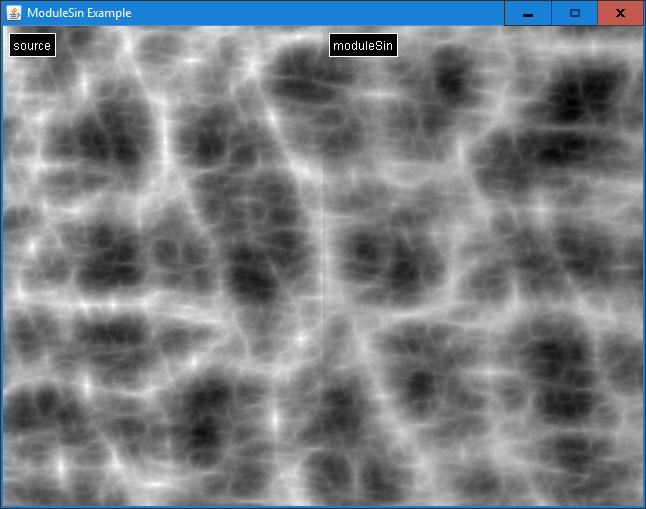Click the "source" label box
The image size is (646, 509).
[32, 45]
